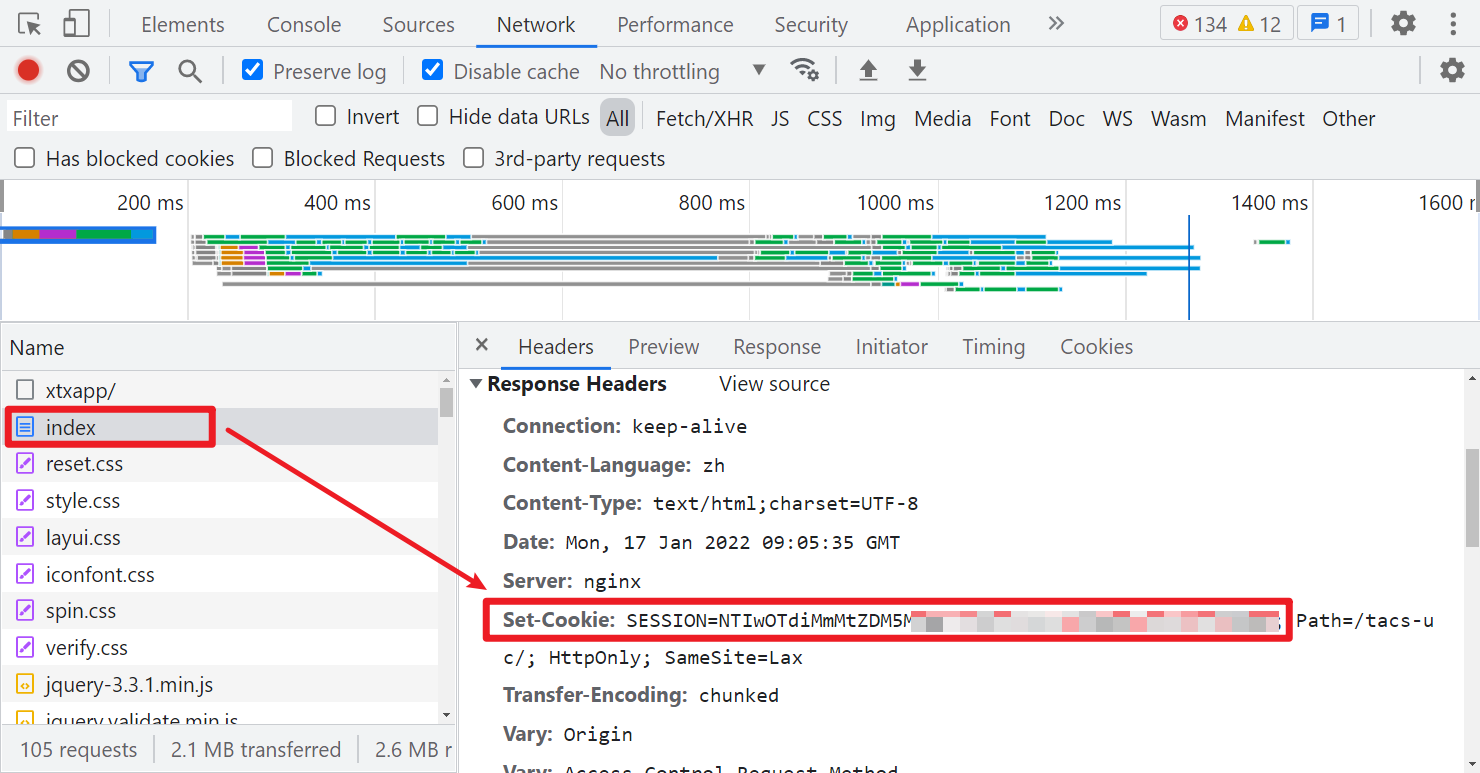Open the Timing tab in request details
The height and width of the screenshot is (773, 1480).
pyautogui.click(x=993, y=347)
